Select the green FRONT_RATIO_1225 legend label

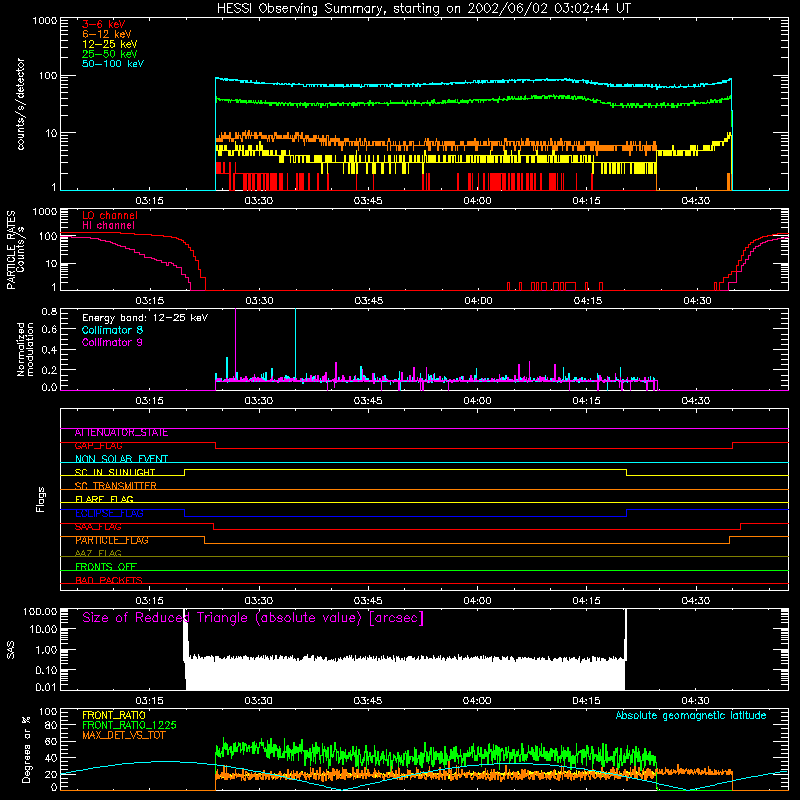[130, 725]
